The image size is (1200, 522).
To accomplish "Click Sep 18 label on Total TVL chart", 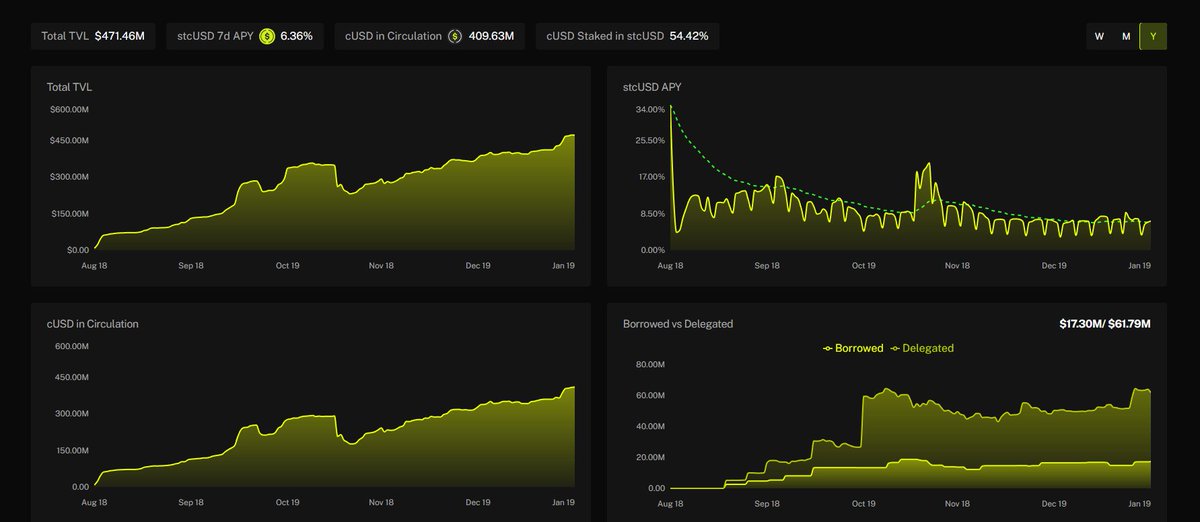I will tap(192, 265).
